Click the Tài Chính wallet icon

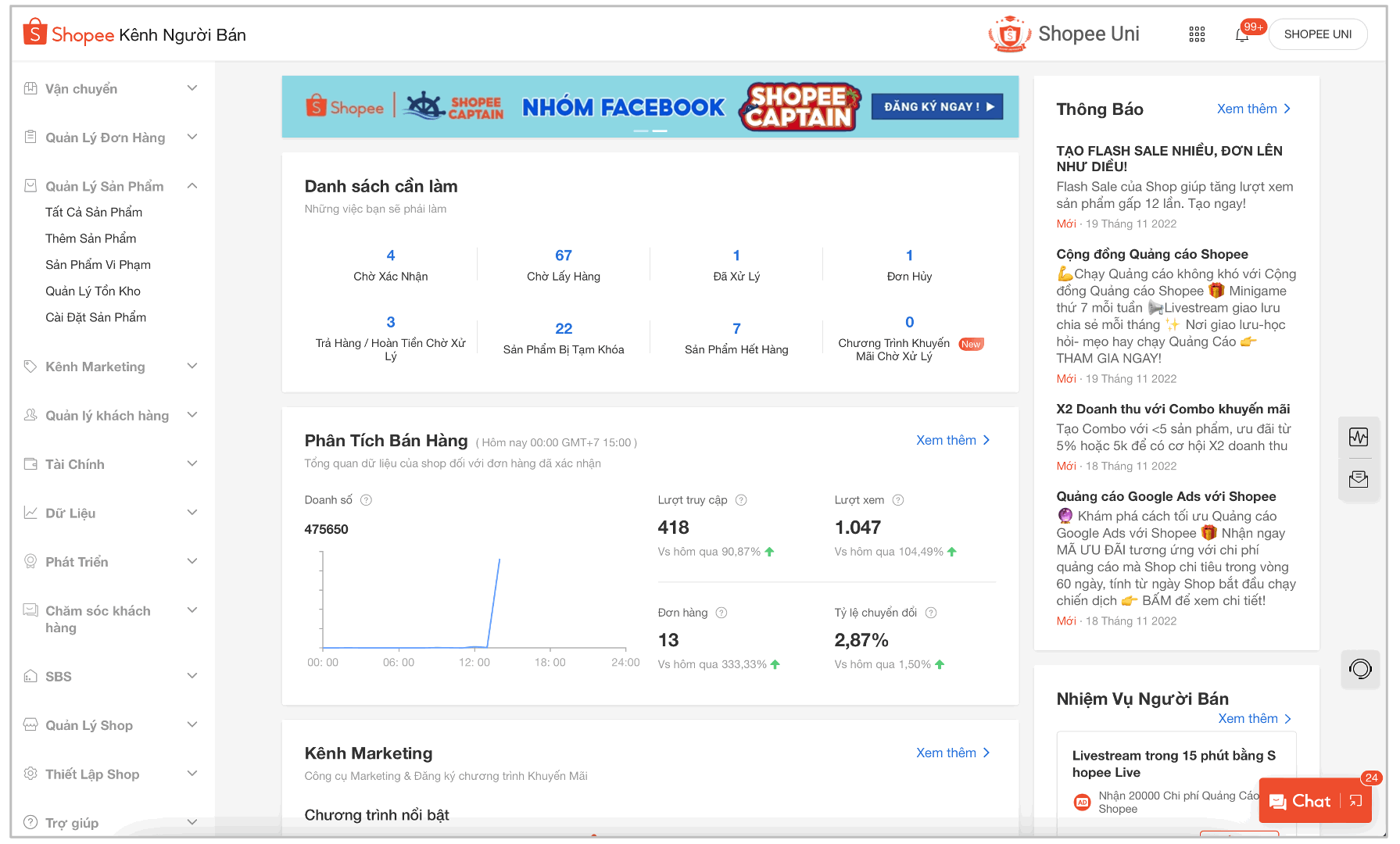30,464
